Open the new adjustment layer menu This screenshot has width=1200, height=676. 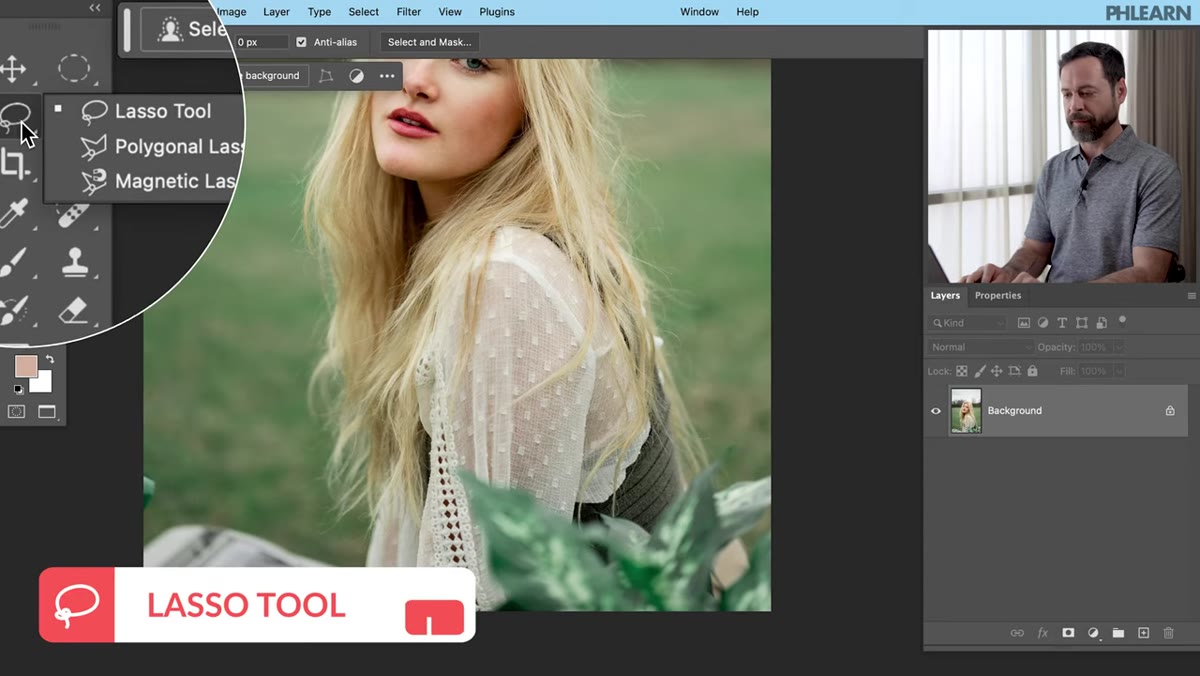tap(1093, 633)
